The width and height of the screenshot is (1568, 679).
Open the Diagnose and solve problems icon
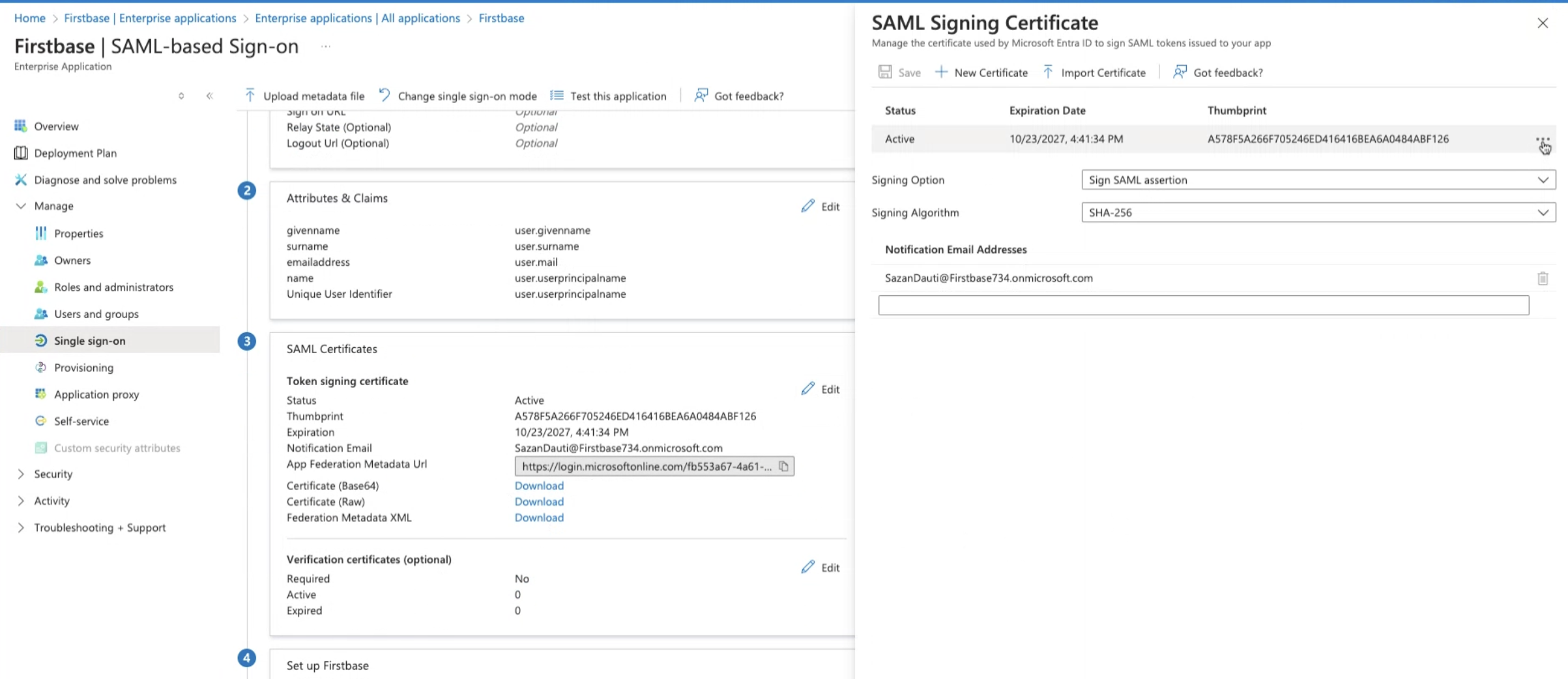tap(20, 179)
